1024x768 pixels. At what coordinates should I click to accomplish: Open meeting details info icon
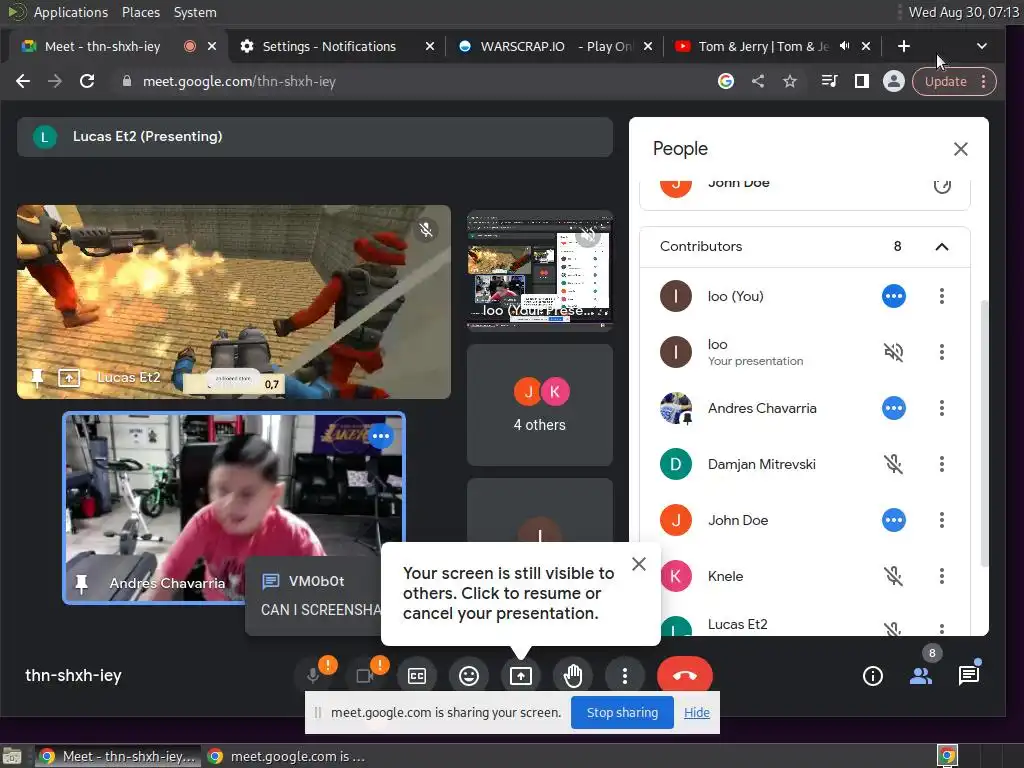click(872, 676)
